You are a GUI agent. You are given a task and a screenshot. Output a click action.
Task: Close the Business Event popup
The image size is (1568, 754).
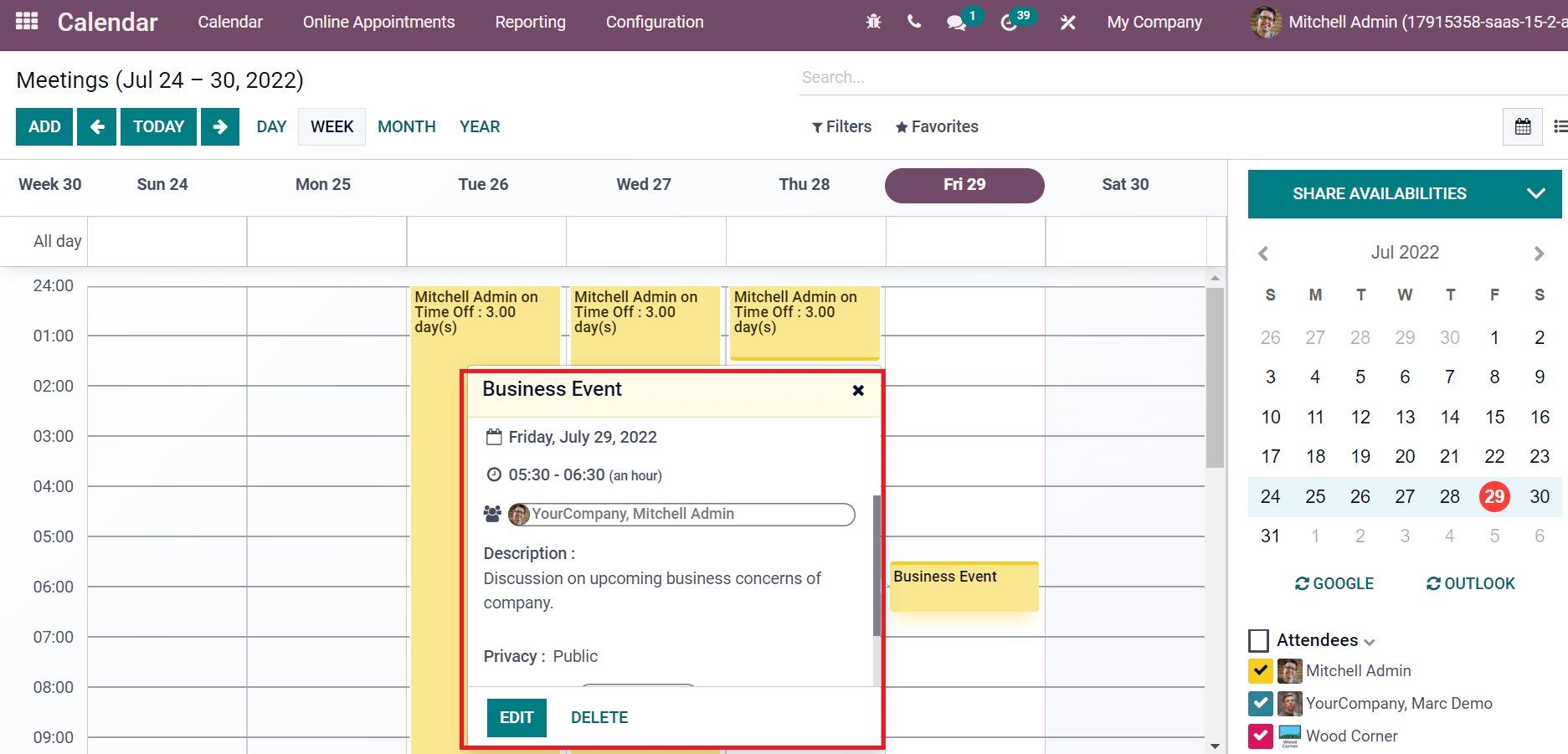click(858, 390)
